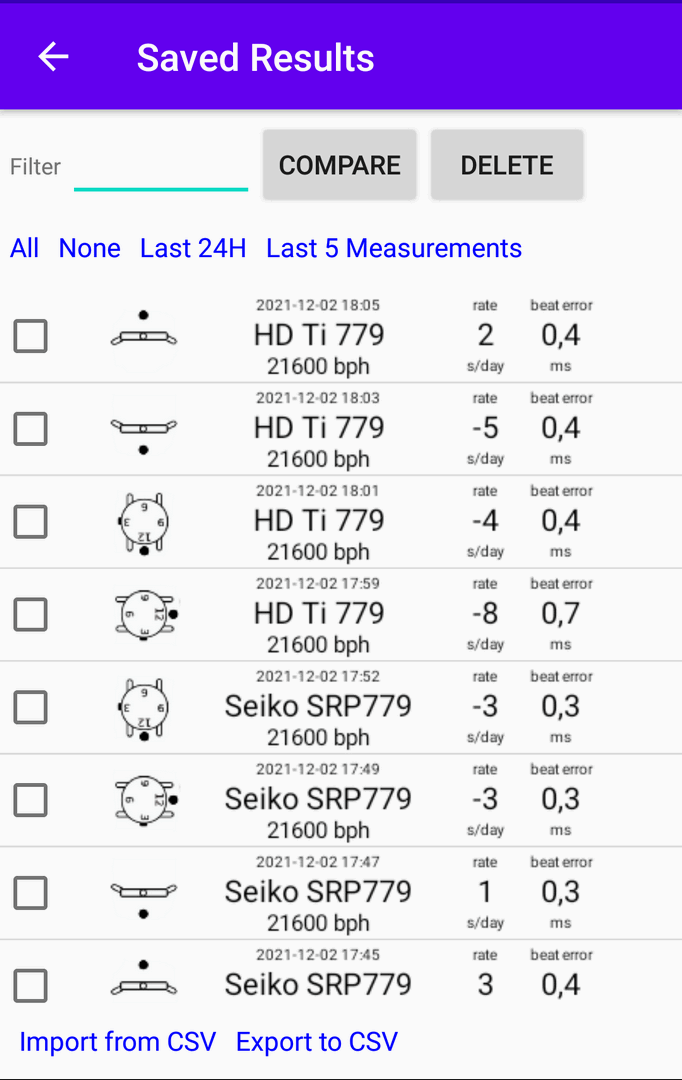The width and height of the screenshot is (682, 1080).
Task: Click the watch position icon in the 17:59 row
Action: tap(146, 614)
